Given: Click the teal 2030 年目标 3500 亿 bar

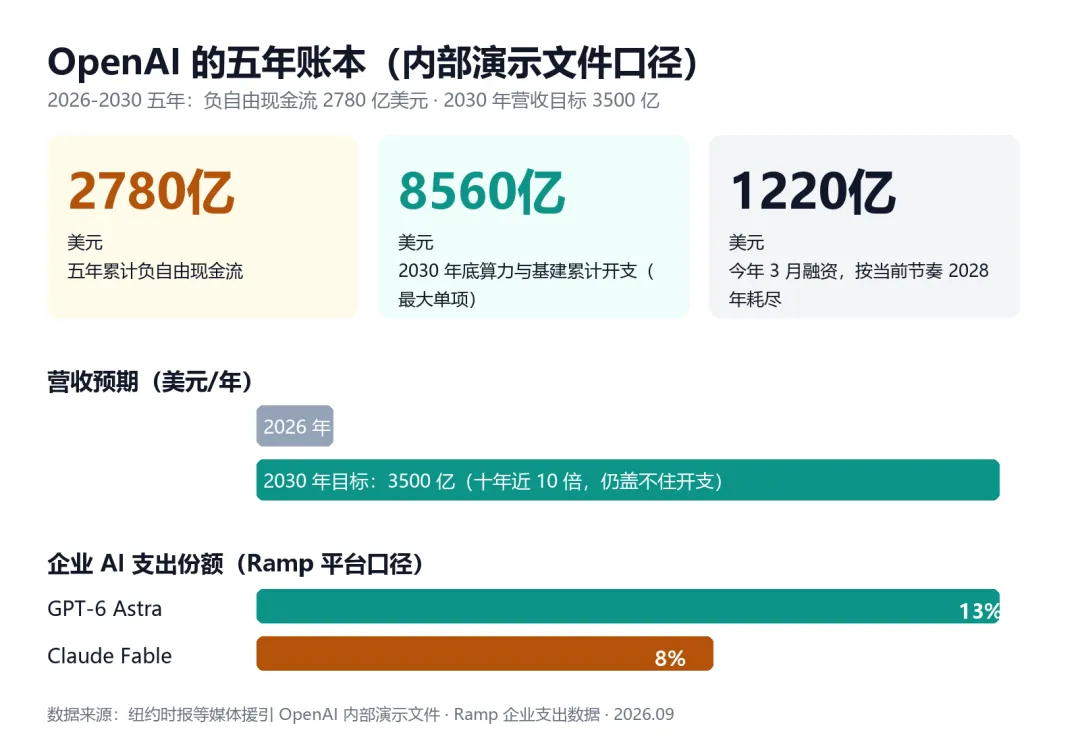Looking at the screenshot, I should pos(627,480).
